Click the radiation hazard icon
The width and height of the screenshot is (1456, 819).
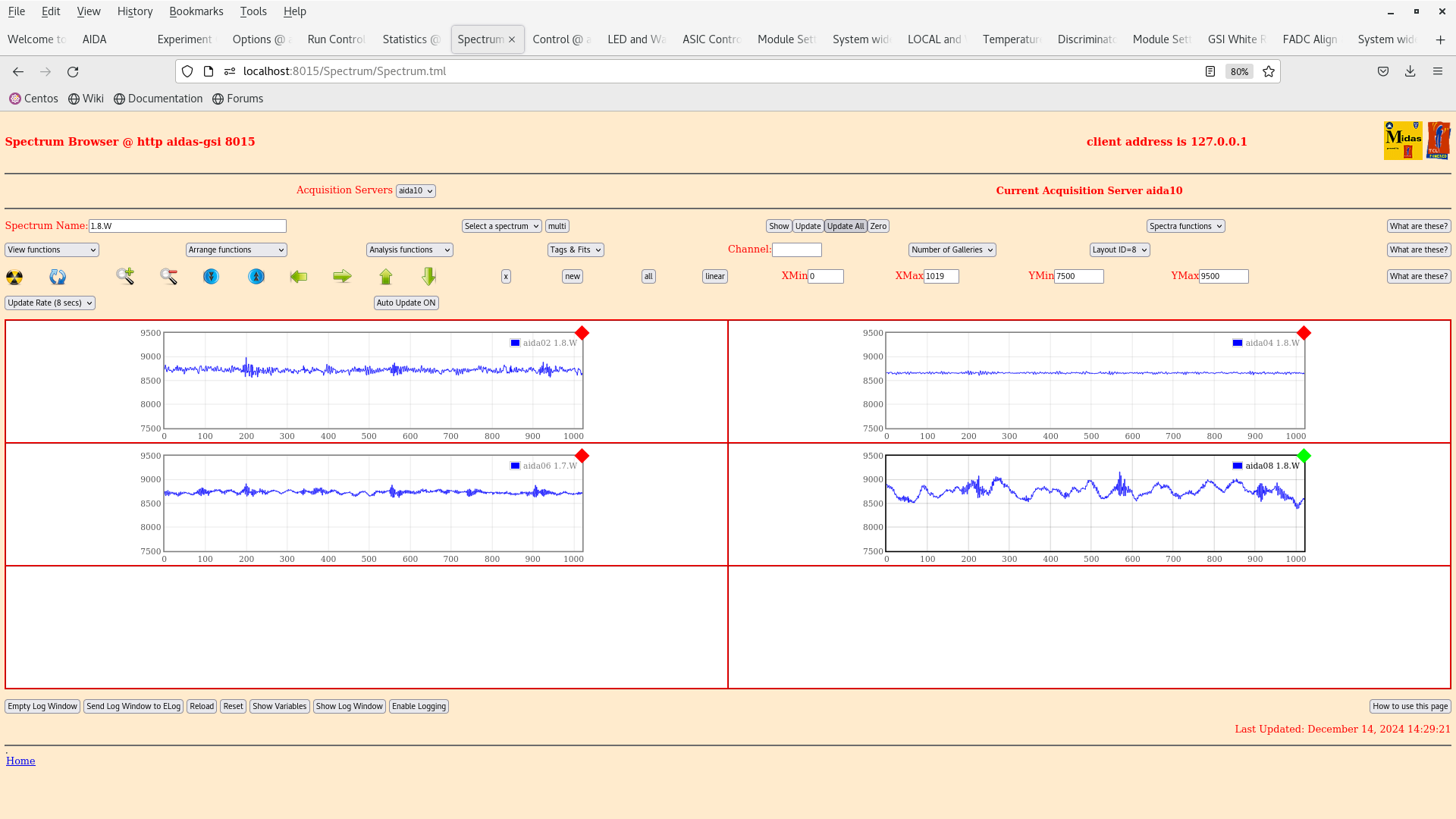14,277
